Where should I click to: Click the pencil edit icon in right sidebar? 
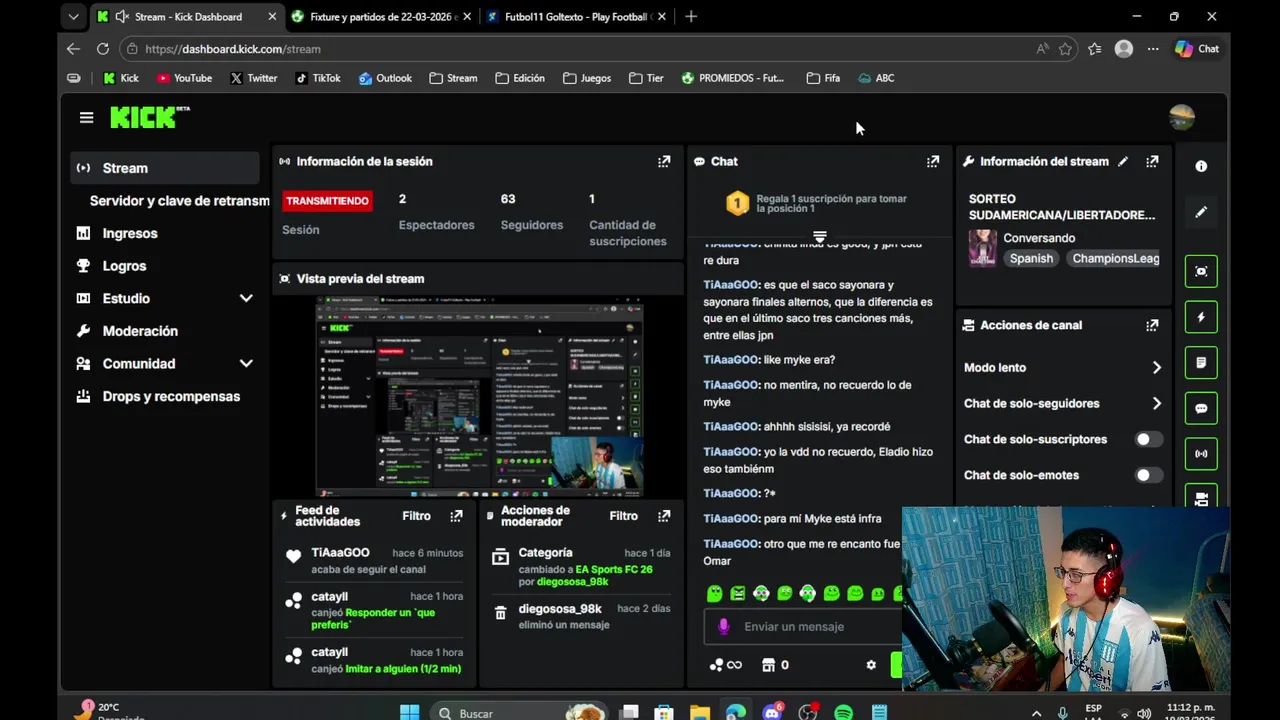click(x=1201, y=212)
